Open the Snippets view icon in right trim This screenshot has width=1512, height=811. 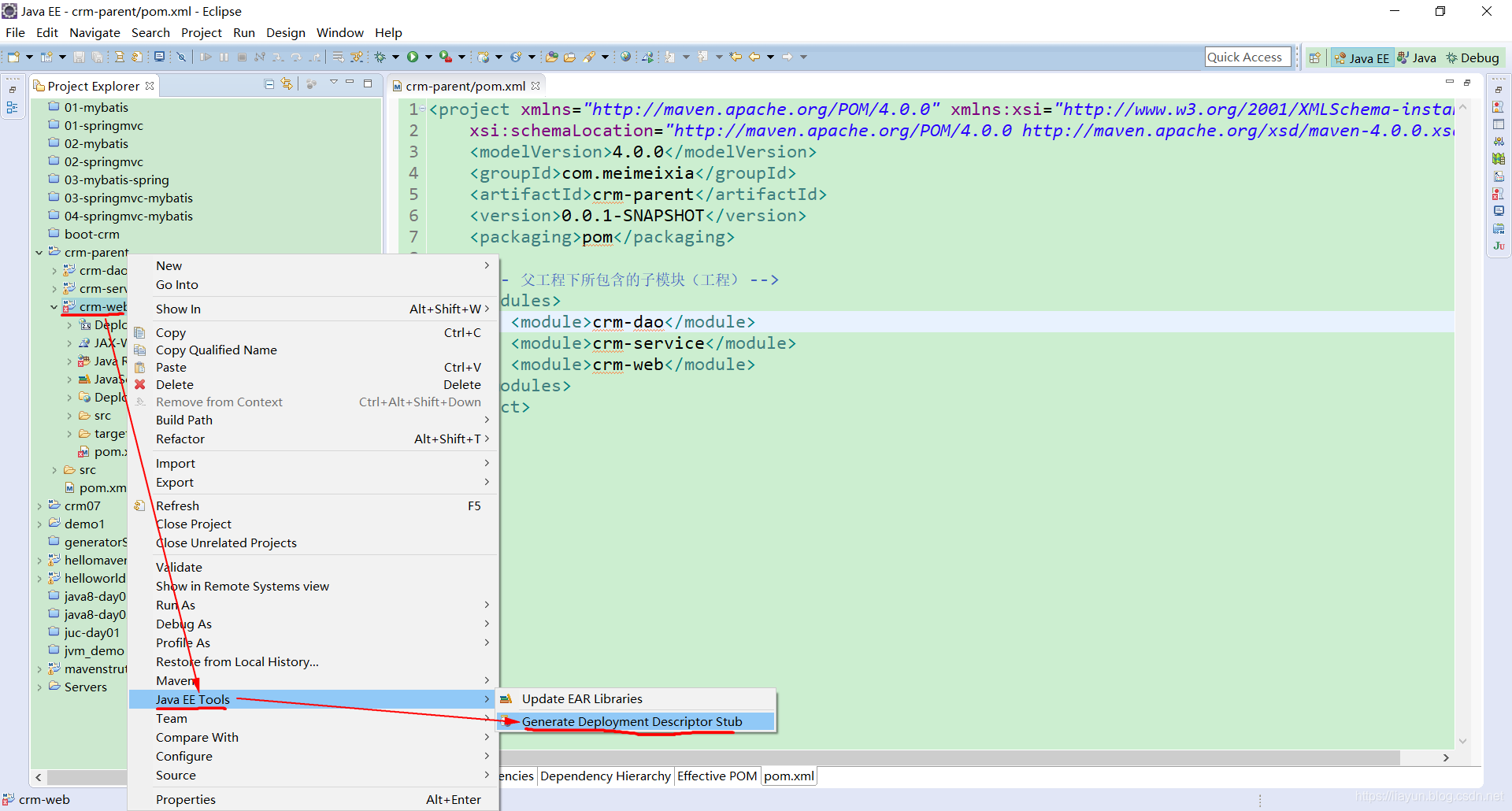(x=1499, y=176)
